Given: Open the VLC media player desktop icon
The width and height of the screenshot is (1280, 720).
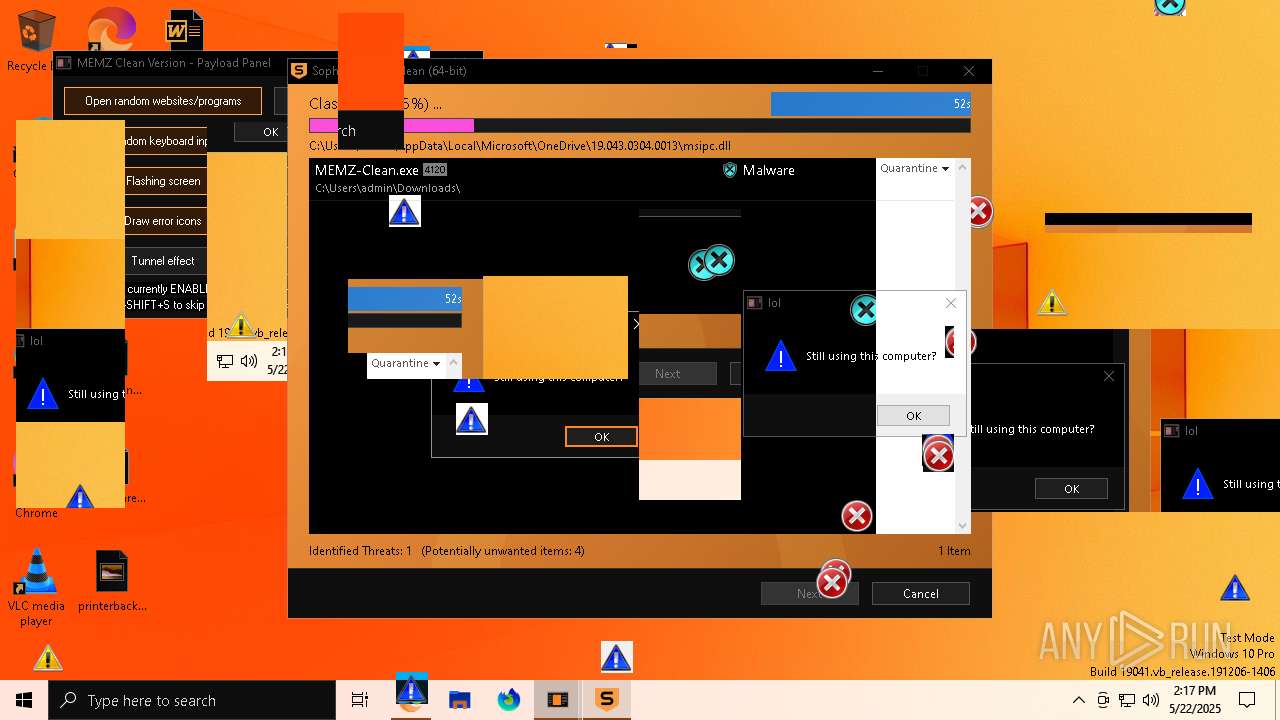Looking at the screenshot, I should click(x=36, y=573).
